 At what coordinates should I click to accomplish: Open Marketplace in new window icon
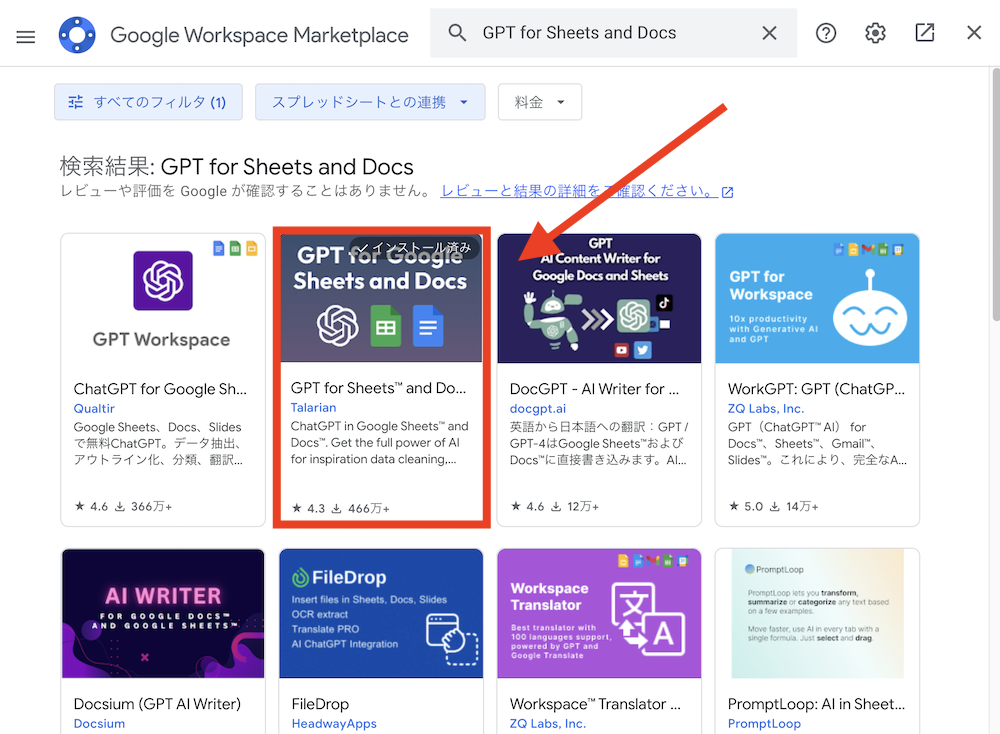[x=924, y=33]
